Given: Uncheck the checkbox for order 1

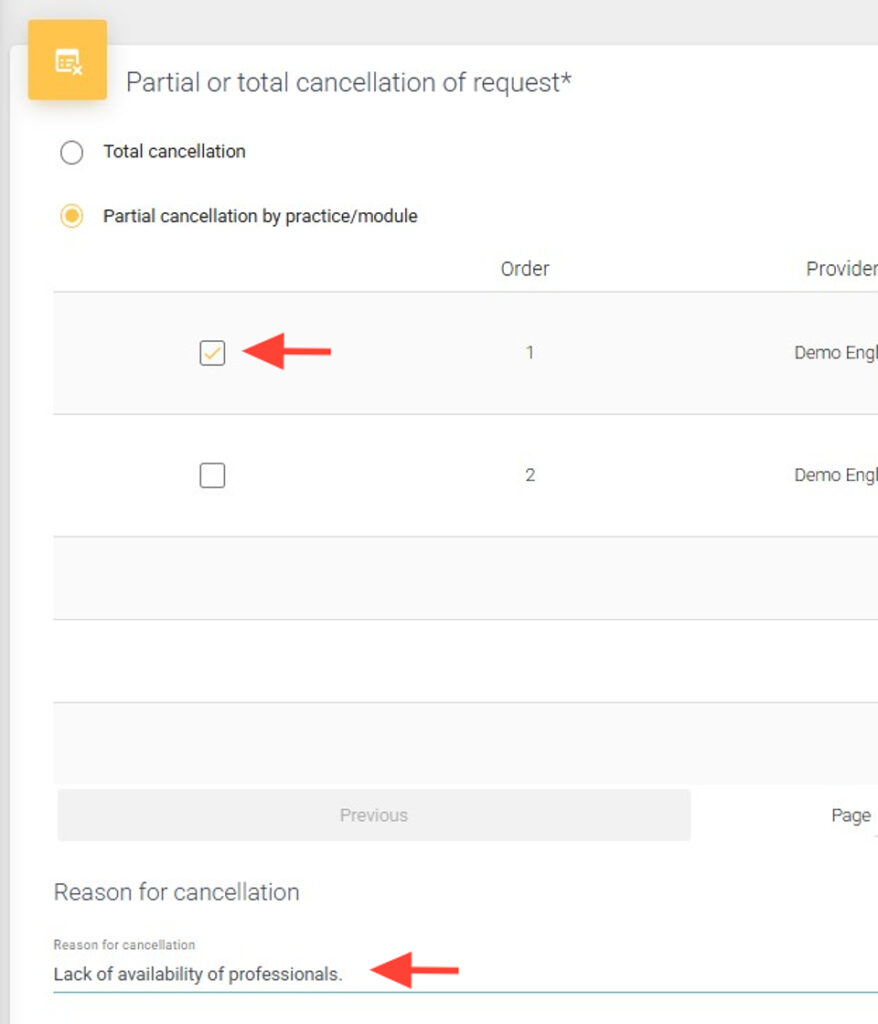Looking at the screenshot, I should 212,353.
